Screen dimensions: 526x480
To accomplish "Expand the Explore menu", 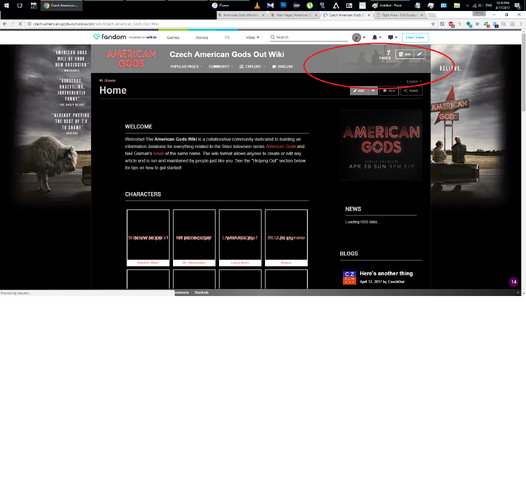I will 252,66.
